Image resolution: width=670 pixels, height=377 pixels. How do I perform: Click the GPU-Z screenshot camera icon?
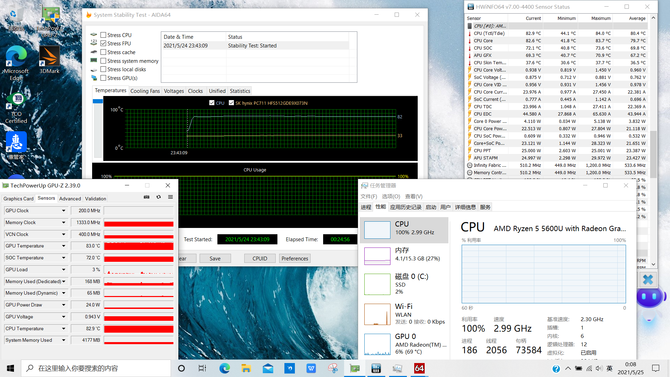[147, 197]
